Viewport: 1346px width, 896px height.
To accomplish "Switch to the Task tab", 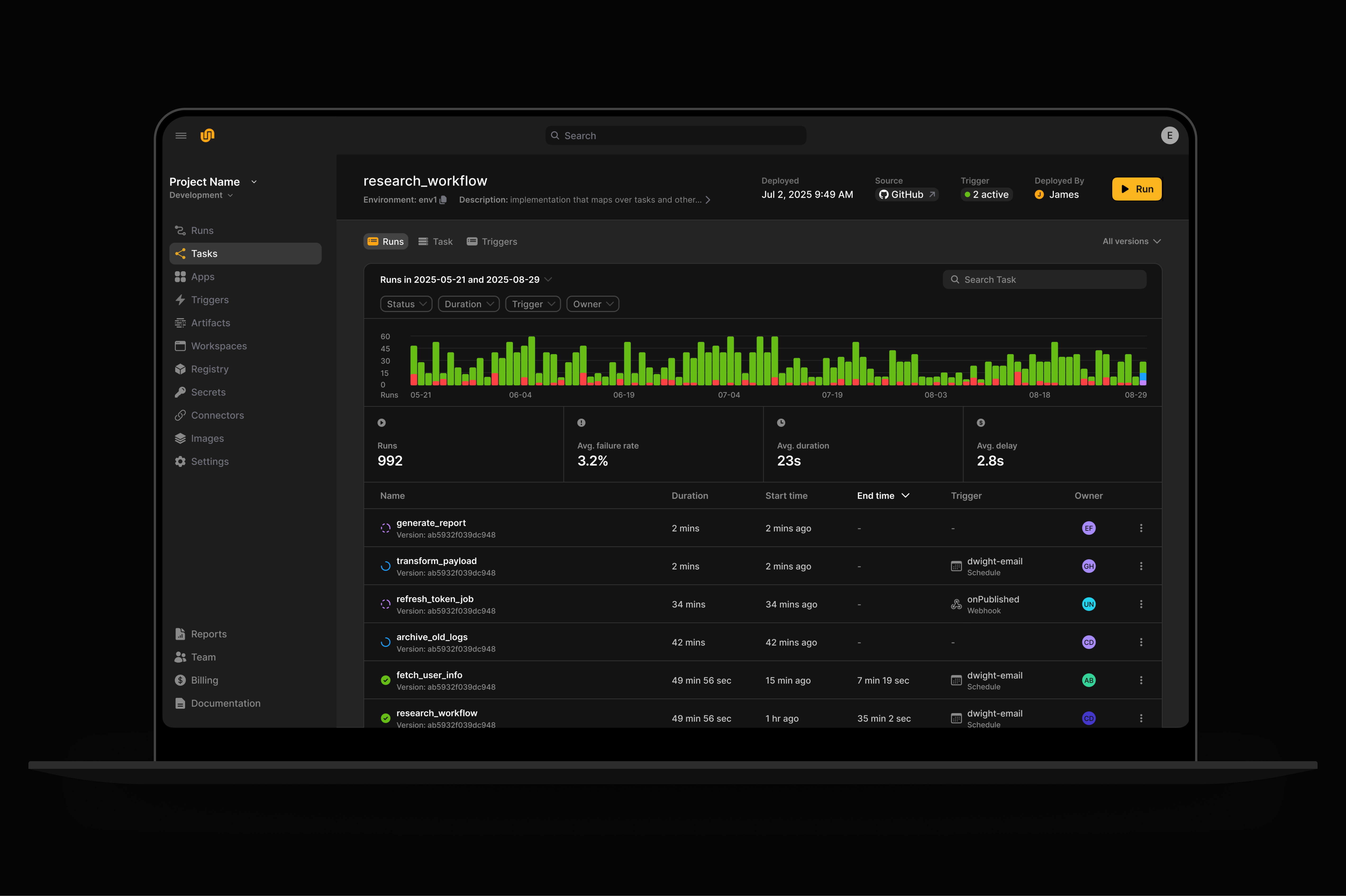I will click(x=436, y=242).
